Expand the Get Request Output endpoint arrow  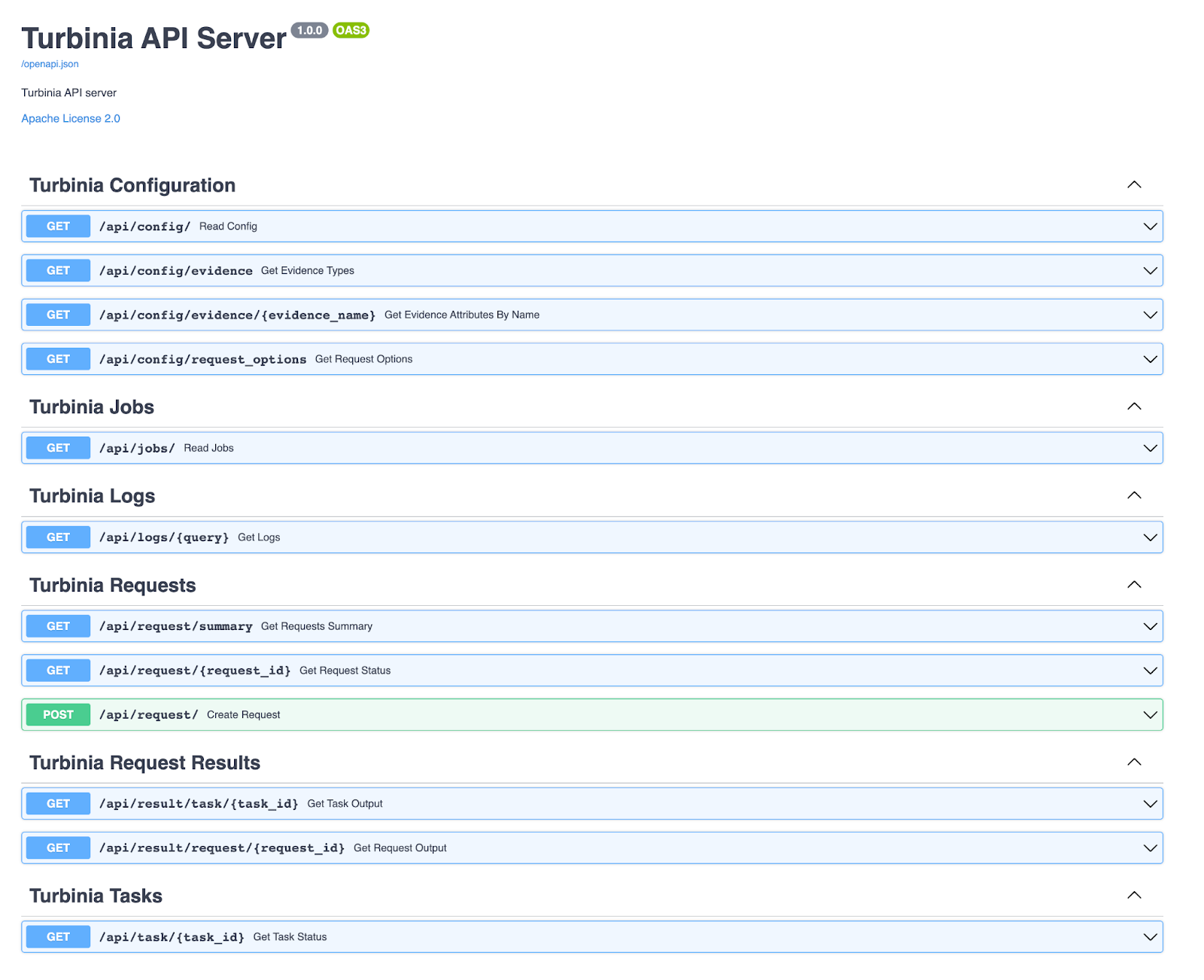click(x=1150, y=848)
